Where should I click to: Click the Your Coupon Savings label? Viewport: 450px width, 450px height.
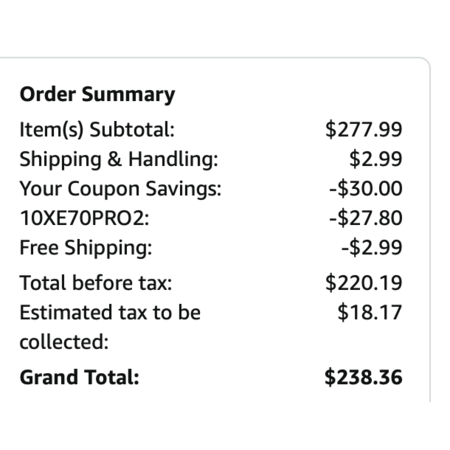tap(120, 189)
